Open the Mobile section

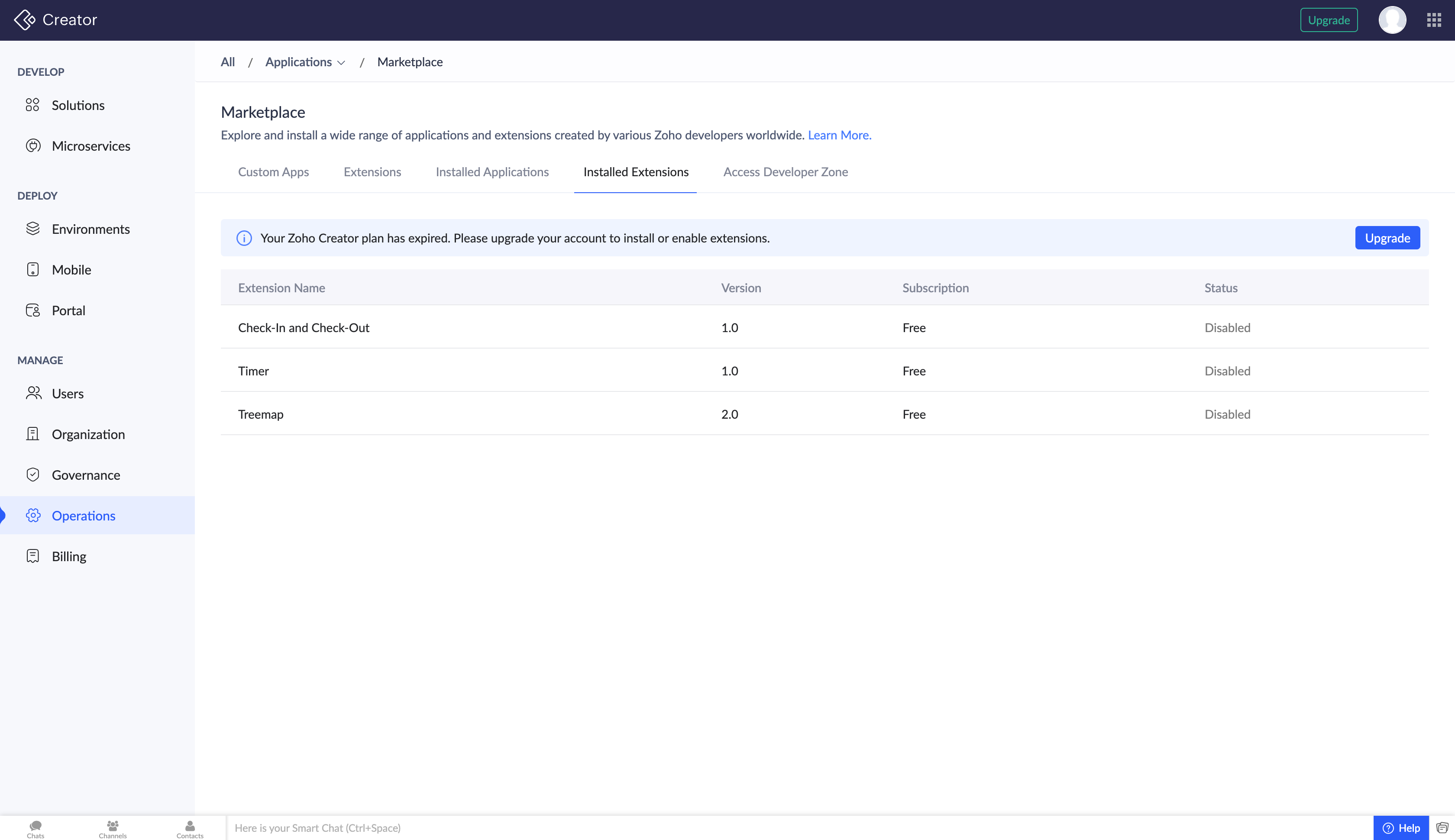click(x=71, y=269)
